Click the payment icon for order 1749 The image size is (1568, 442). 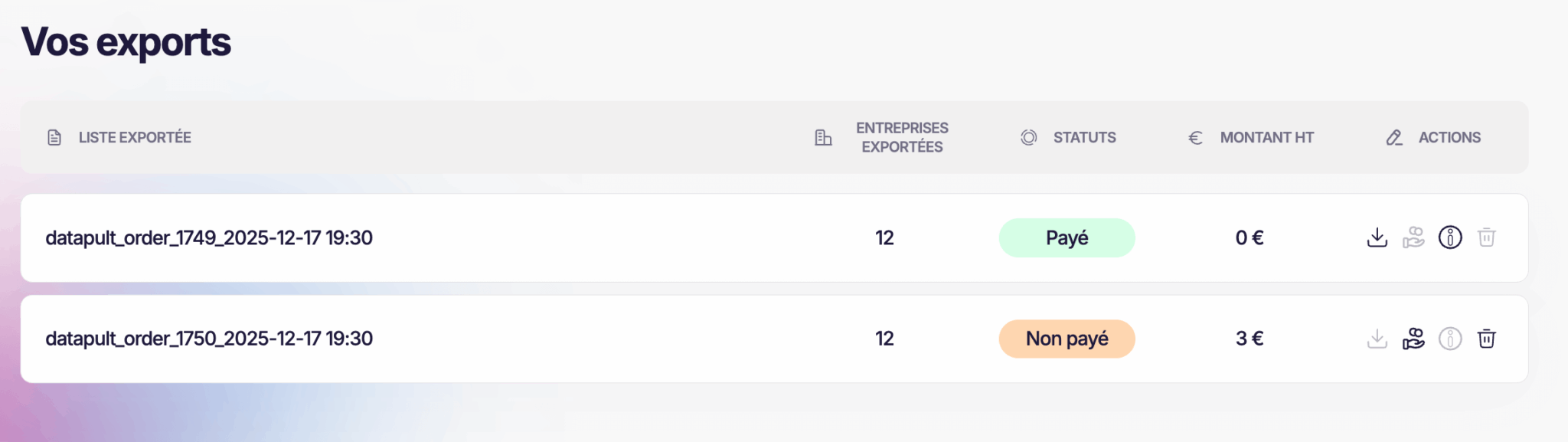[1413, 237]
